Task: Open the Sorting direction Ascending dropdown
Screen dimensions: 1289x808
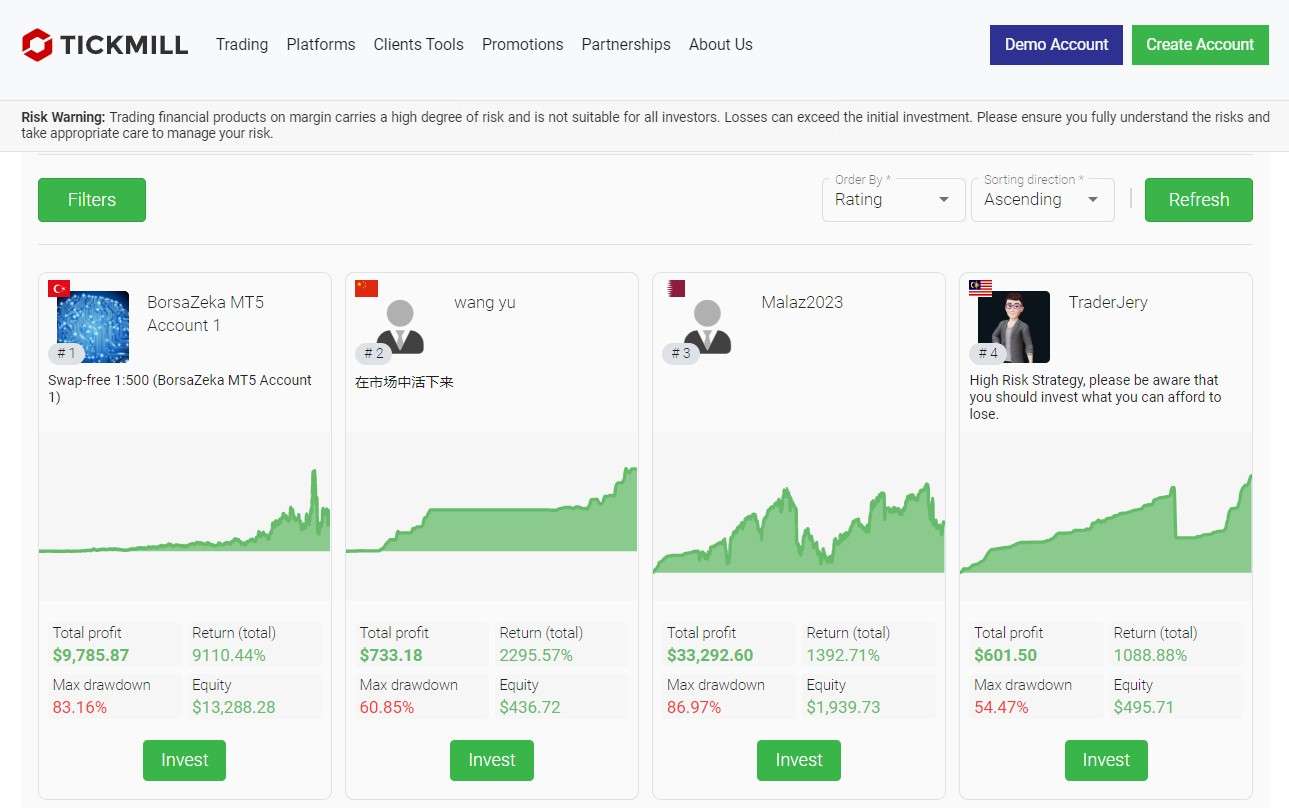Action: (1042, 199)
